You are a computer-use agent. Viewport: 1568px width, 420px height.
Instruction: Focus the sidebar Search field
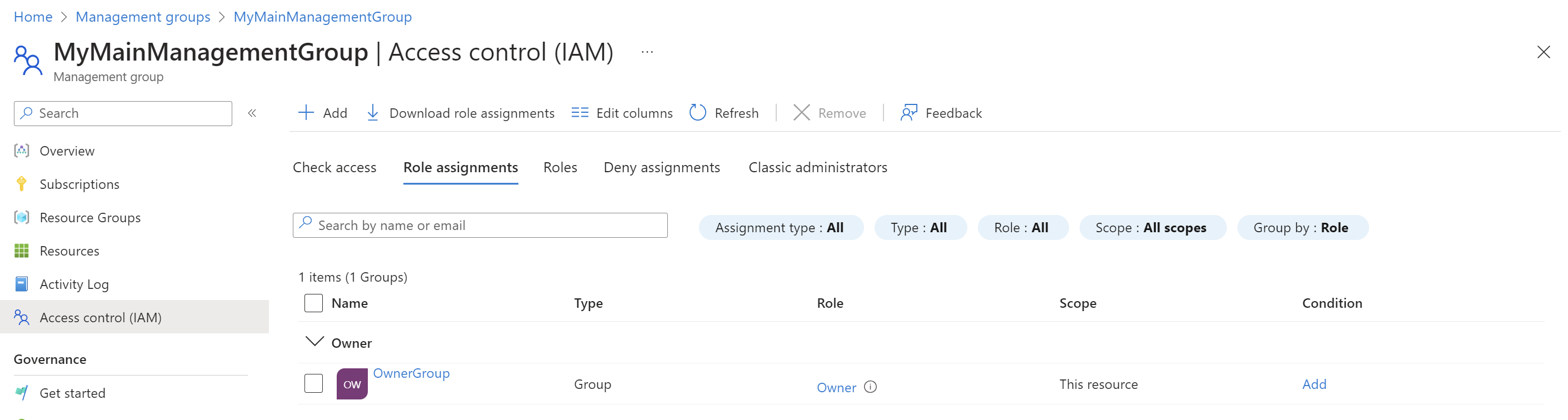click(x=123, y=113)
